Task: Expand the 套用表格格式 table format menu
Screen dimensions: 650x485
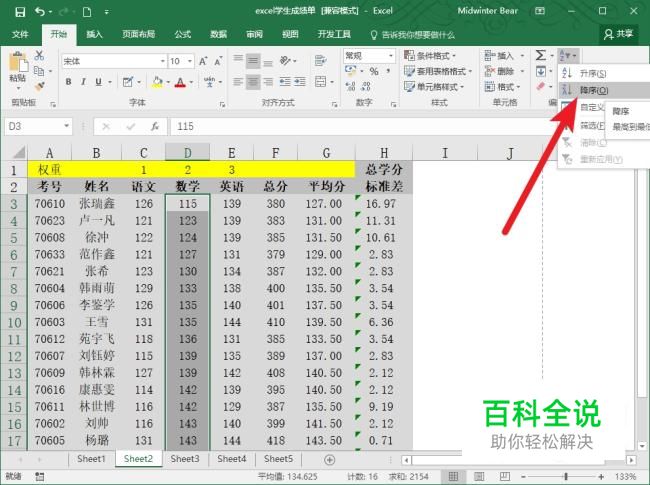Action: tap(439, 71)
